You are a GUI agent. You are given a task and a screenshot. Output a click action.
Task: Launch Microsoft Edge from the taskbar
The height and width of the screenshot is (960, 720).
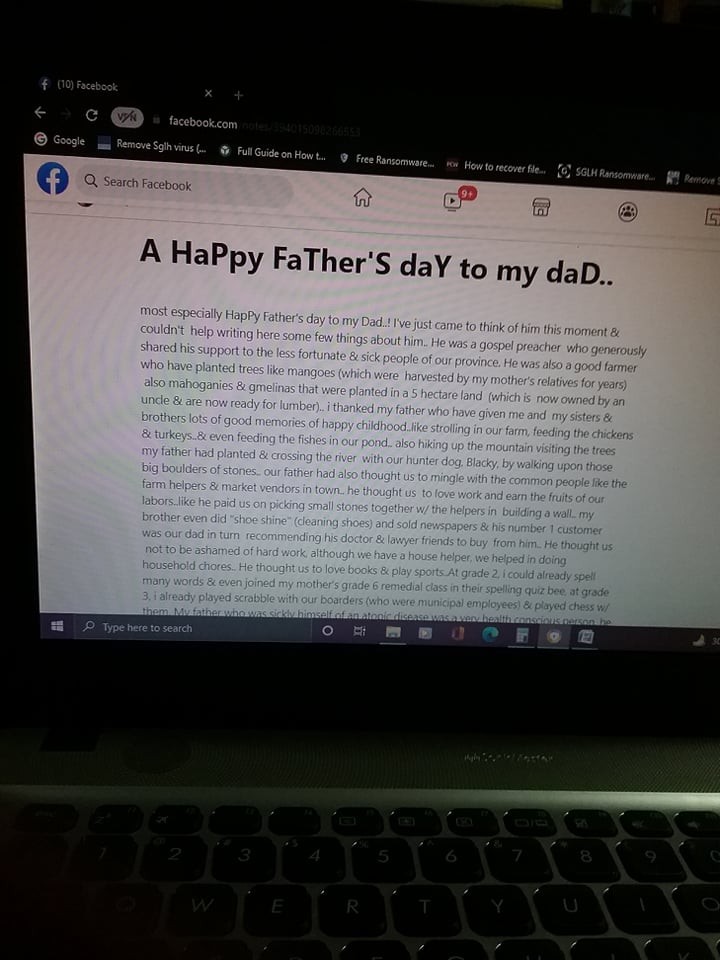490,635
